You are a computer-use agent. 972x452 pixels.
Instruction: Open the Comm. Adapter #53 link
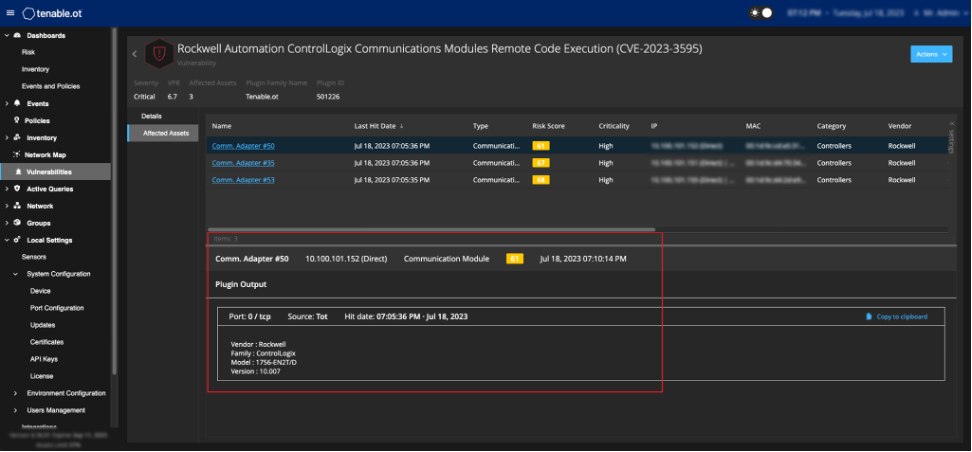click(243, 180)
